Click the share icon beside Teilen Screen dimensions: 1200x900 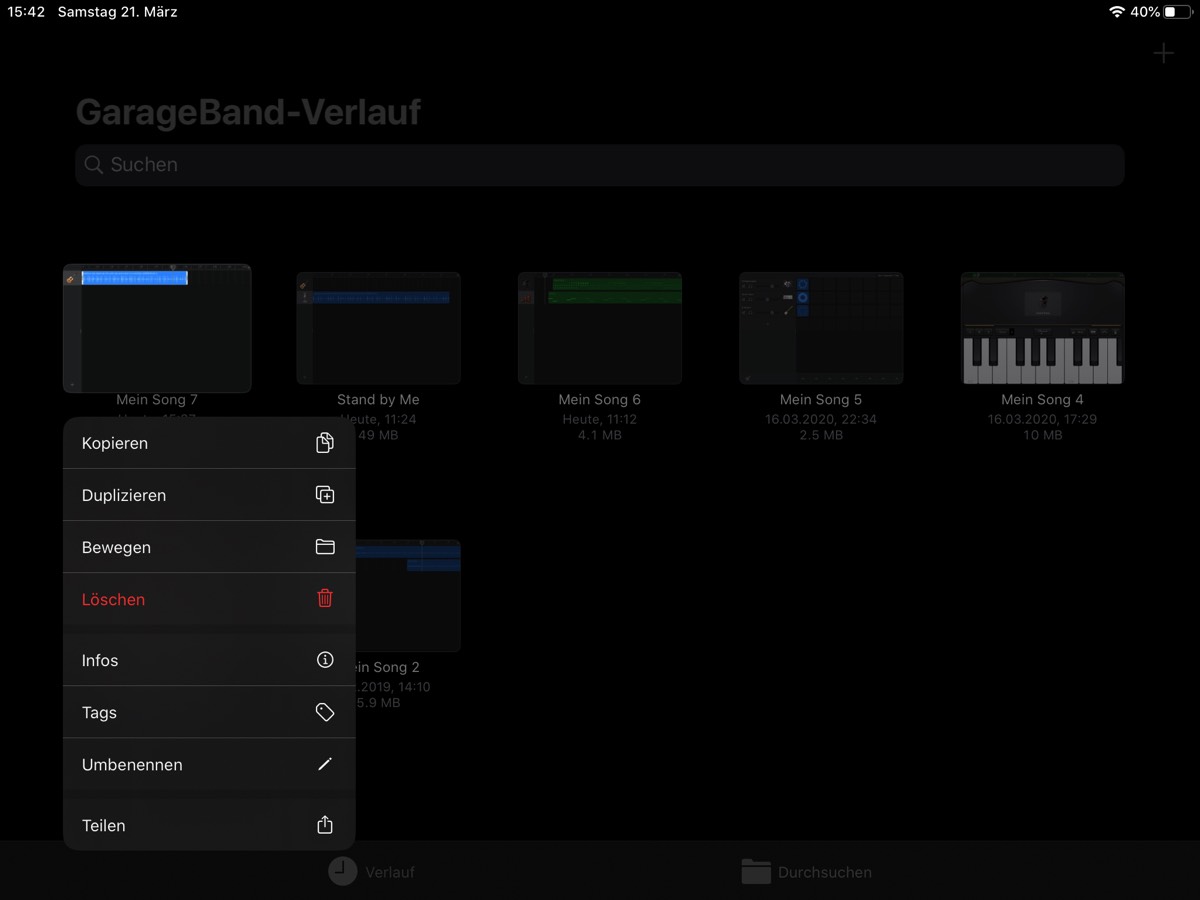(x=324, y=825)
